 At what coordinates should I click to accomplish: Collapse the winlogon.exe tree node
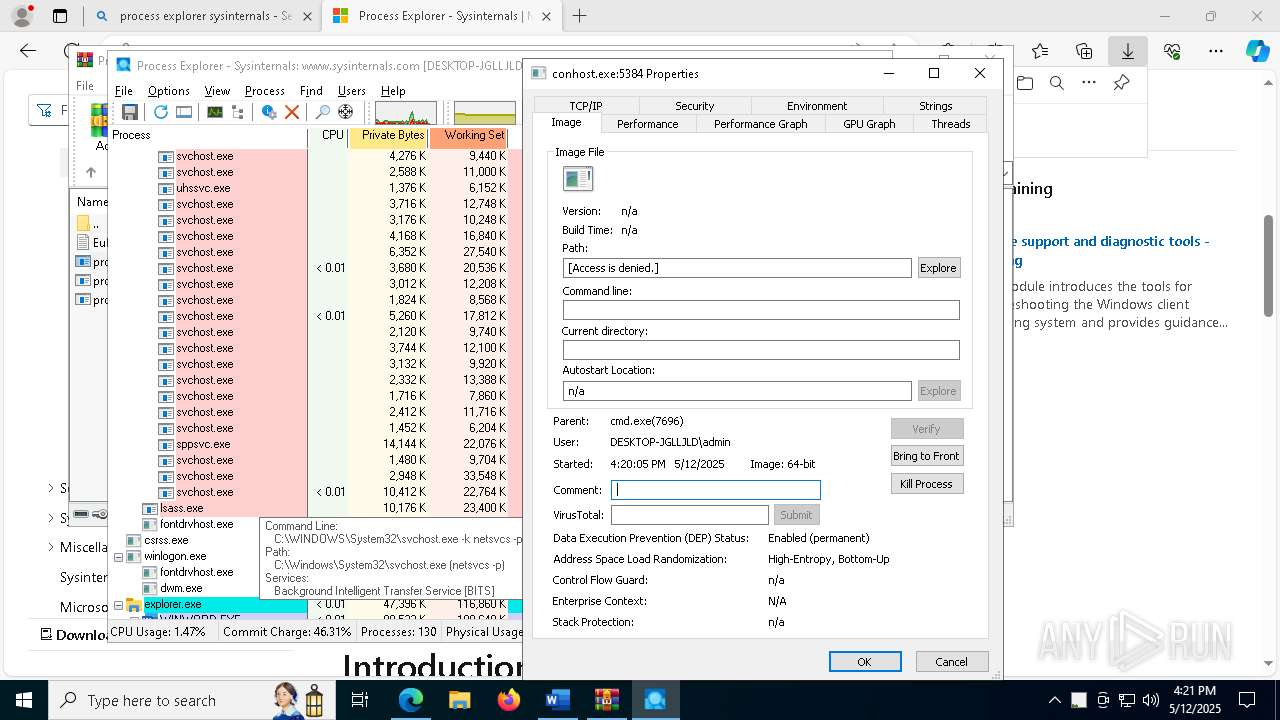click(118, 556)
